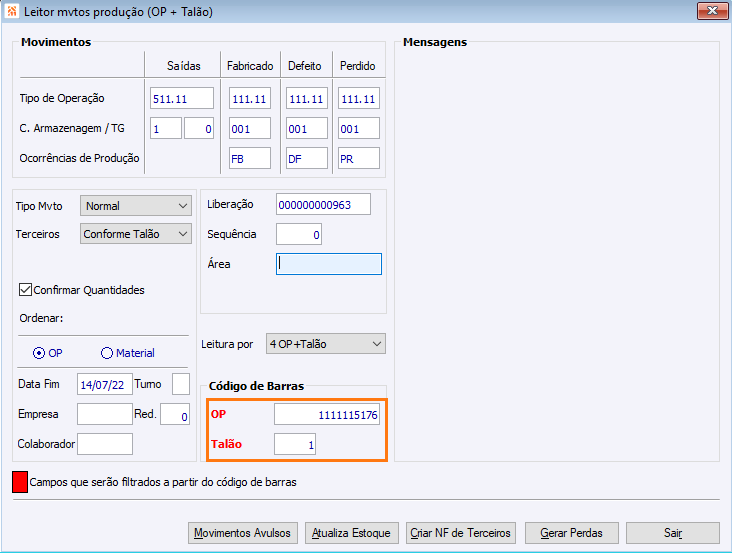The width and height of the screenshot is (732, 553).
Task: Click the Perdido column header
Action: (x=358, y=66)
